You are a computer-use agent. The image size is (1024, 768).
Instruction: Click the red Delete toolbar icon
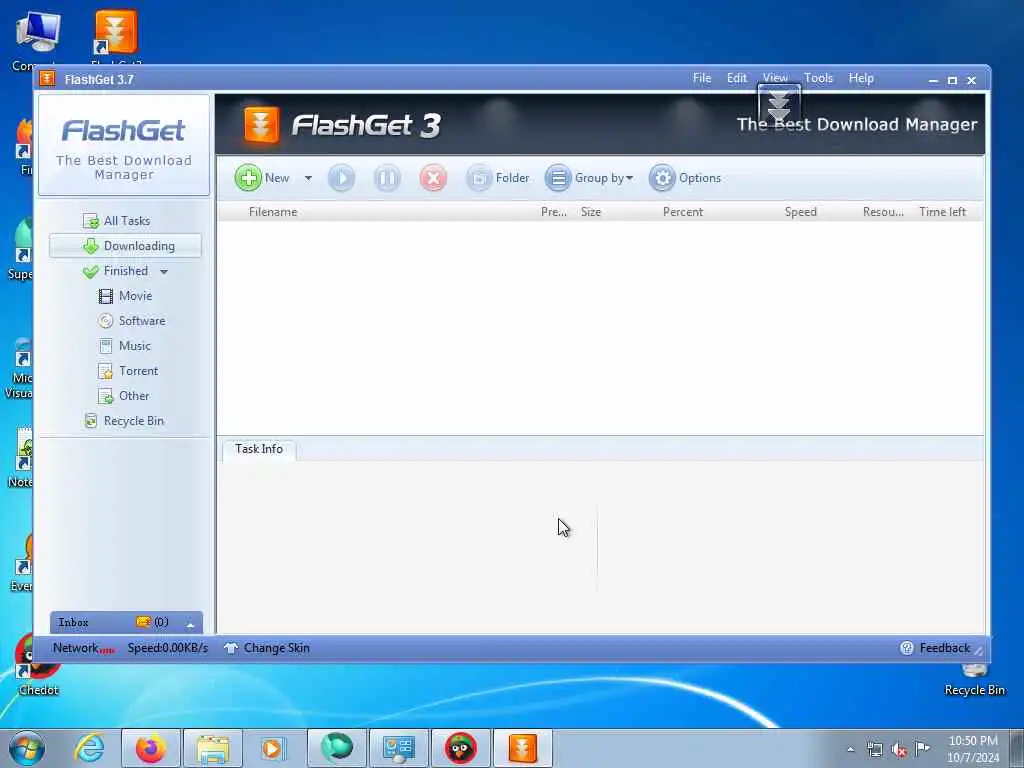(x=433, y=178)
